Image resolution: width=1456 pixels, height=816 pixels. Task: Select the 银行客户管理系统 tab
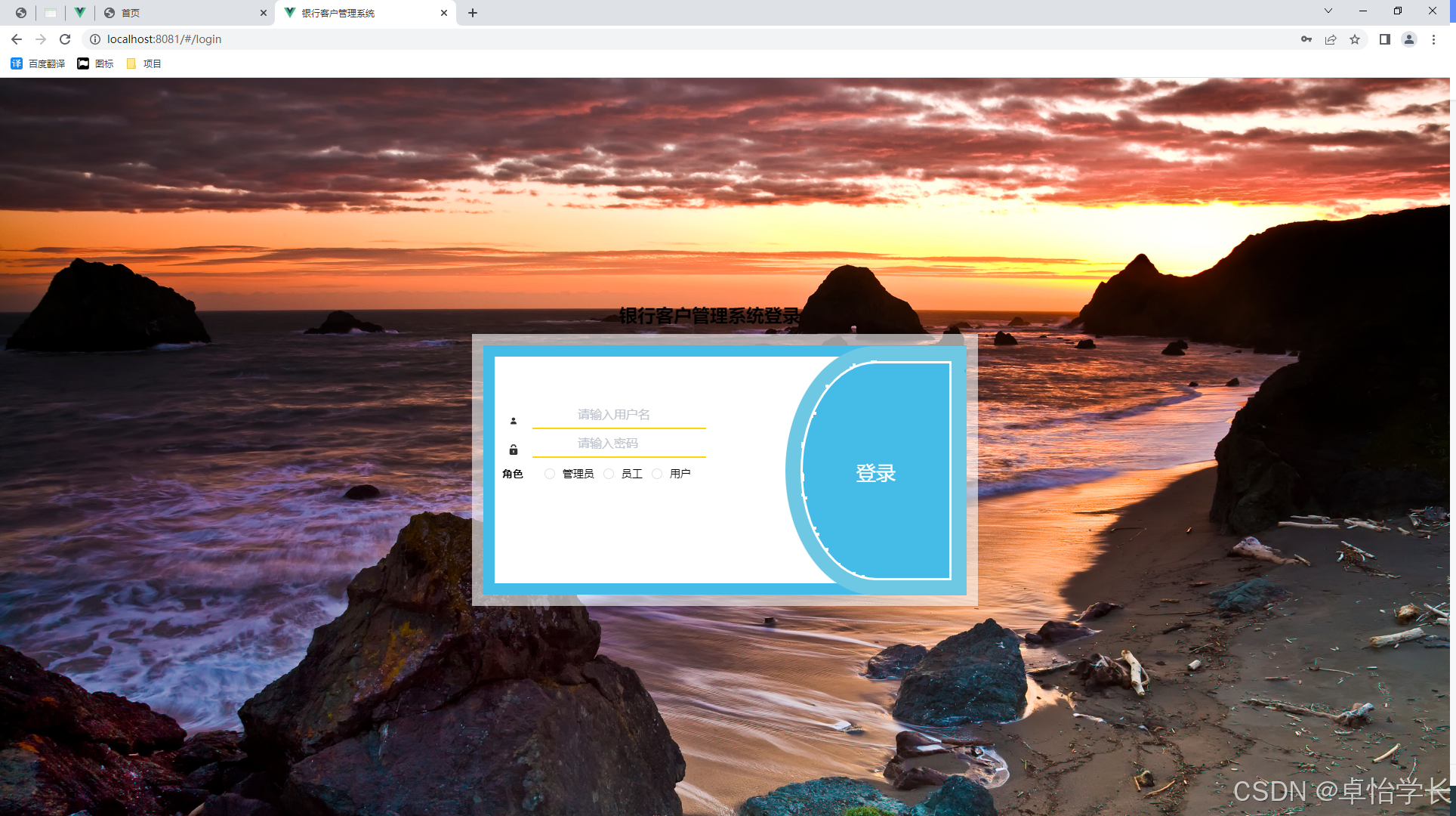tap(366, 13)
